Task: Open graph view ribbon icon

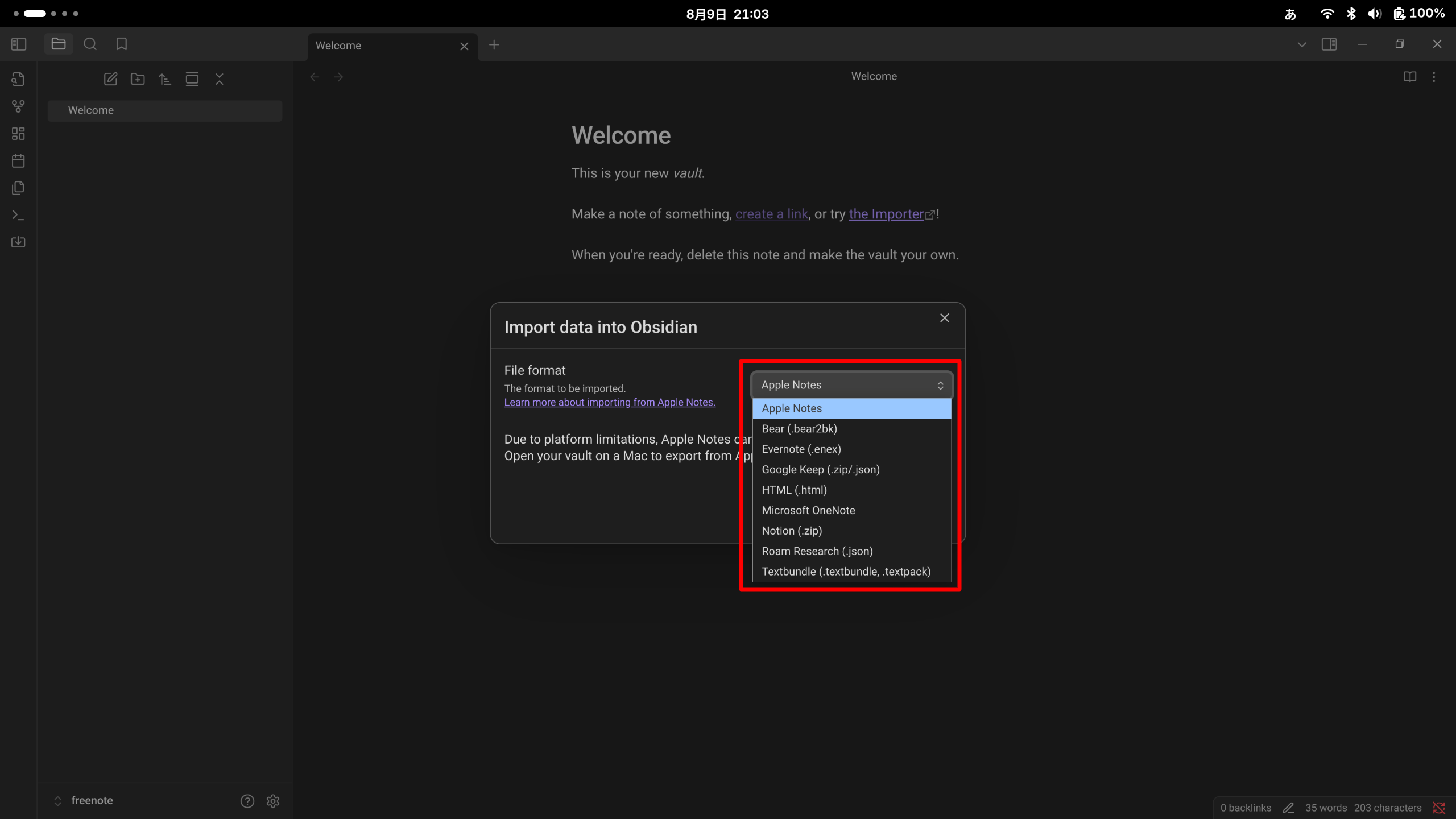Action: tap(18, 106)
